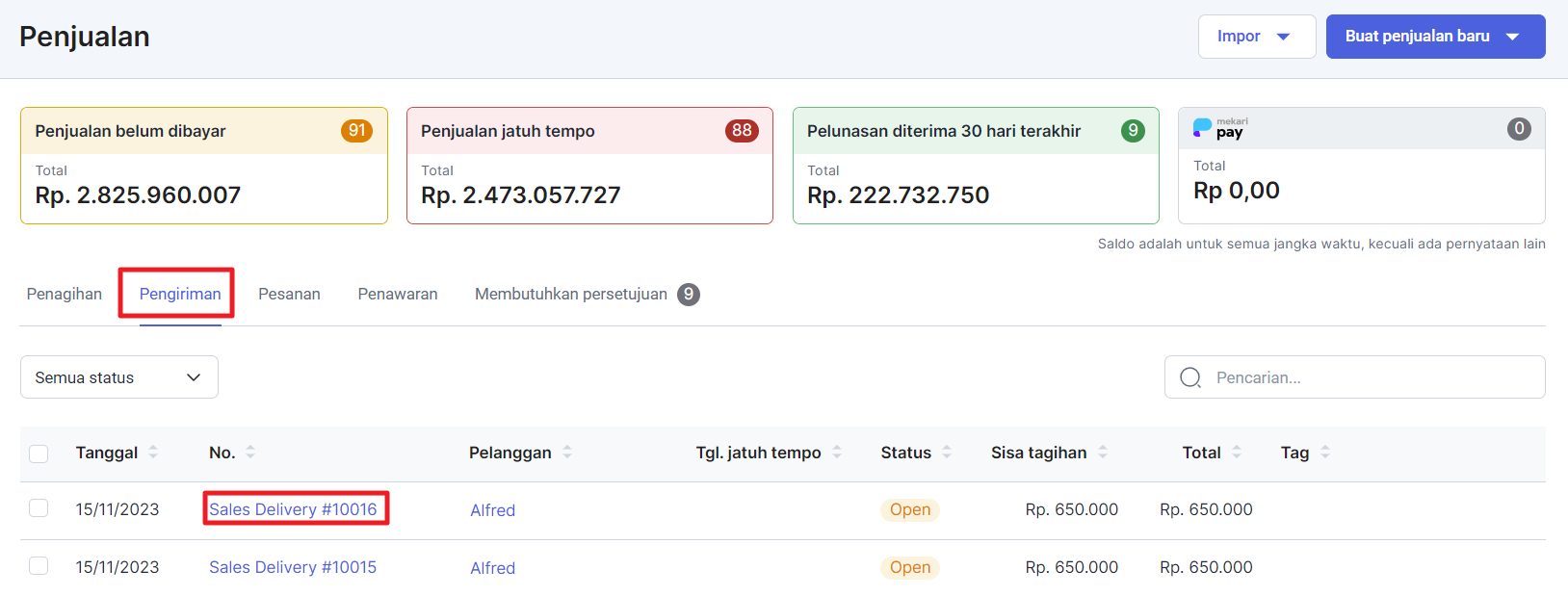The width and height of the screenshot is (1568, 596).
Task: Expand the Impor dropdown
Action: (x=1256, y=37)
